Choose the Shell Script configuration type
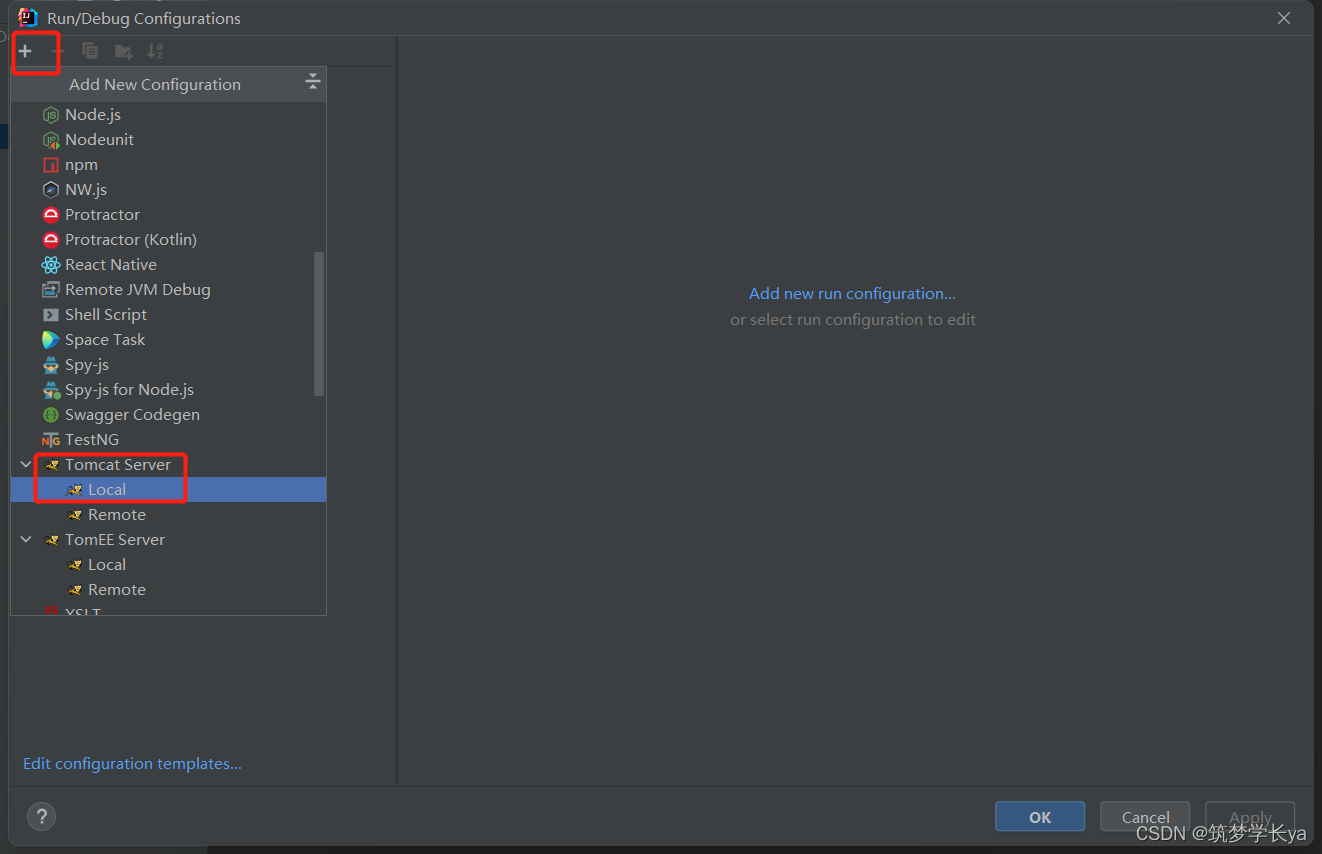The image size is (1322, 854). [x=168, y=315]
